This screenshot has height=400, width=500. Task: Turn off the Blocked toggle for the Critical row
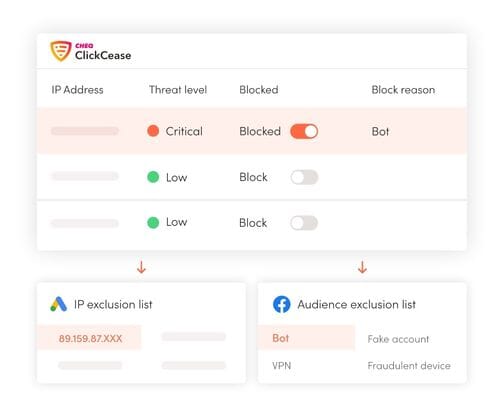[x=304, y=131]
